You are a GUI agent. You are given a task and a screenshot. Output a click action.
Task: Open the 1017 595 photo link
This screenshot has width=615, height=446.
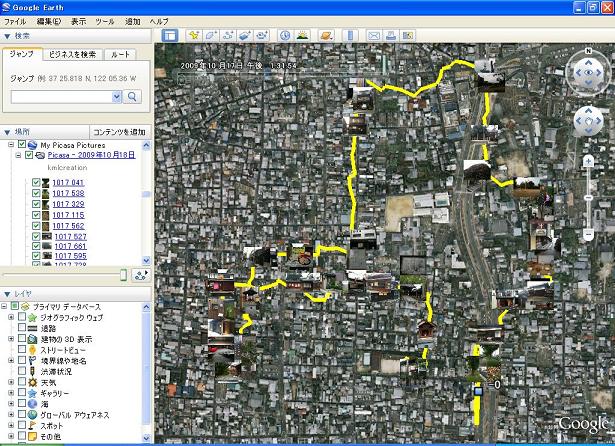70,256
